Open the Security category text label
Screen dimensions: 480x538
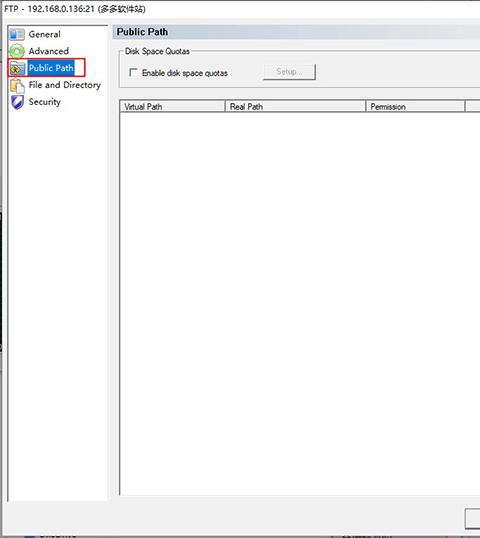coord(45,102)
